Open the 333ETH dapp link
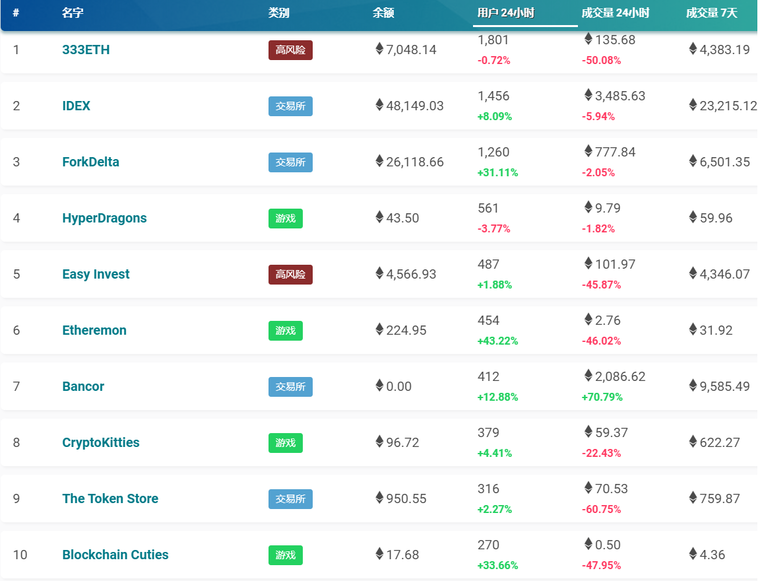 tap(86, 49)
